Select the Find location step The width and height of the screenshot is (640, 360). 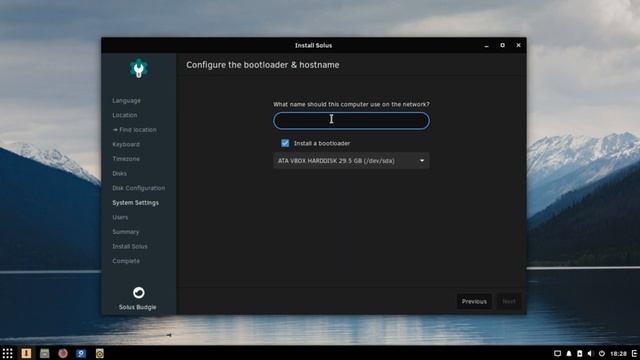135,130
